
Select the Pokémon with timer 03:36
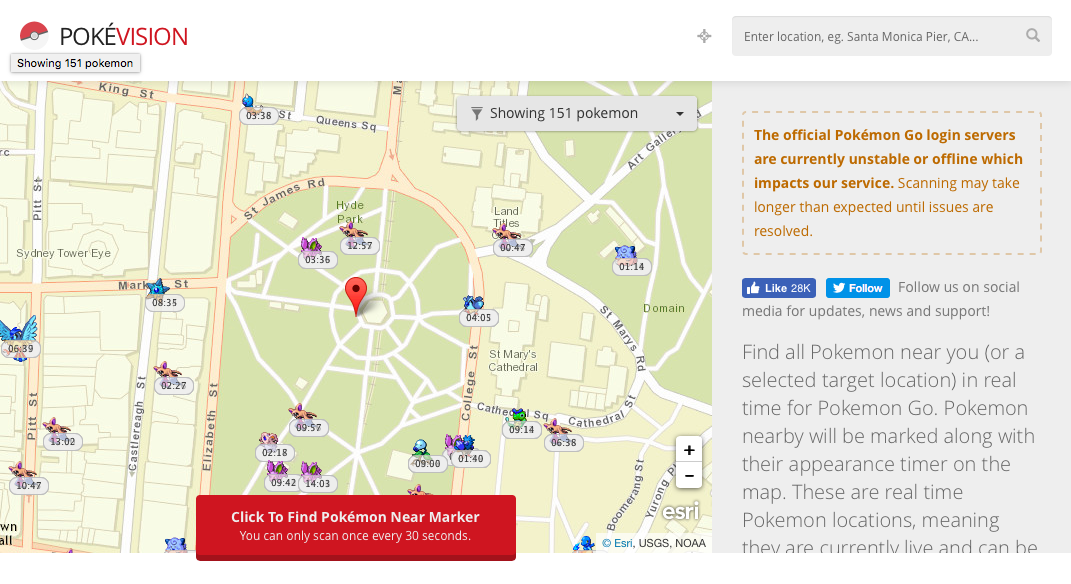click(311, 245)
